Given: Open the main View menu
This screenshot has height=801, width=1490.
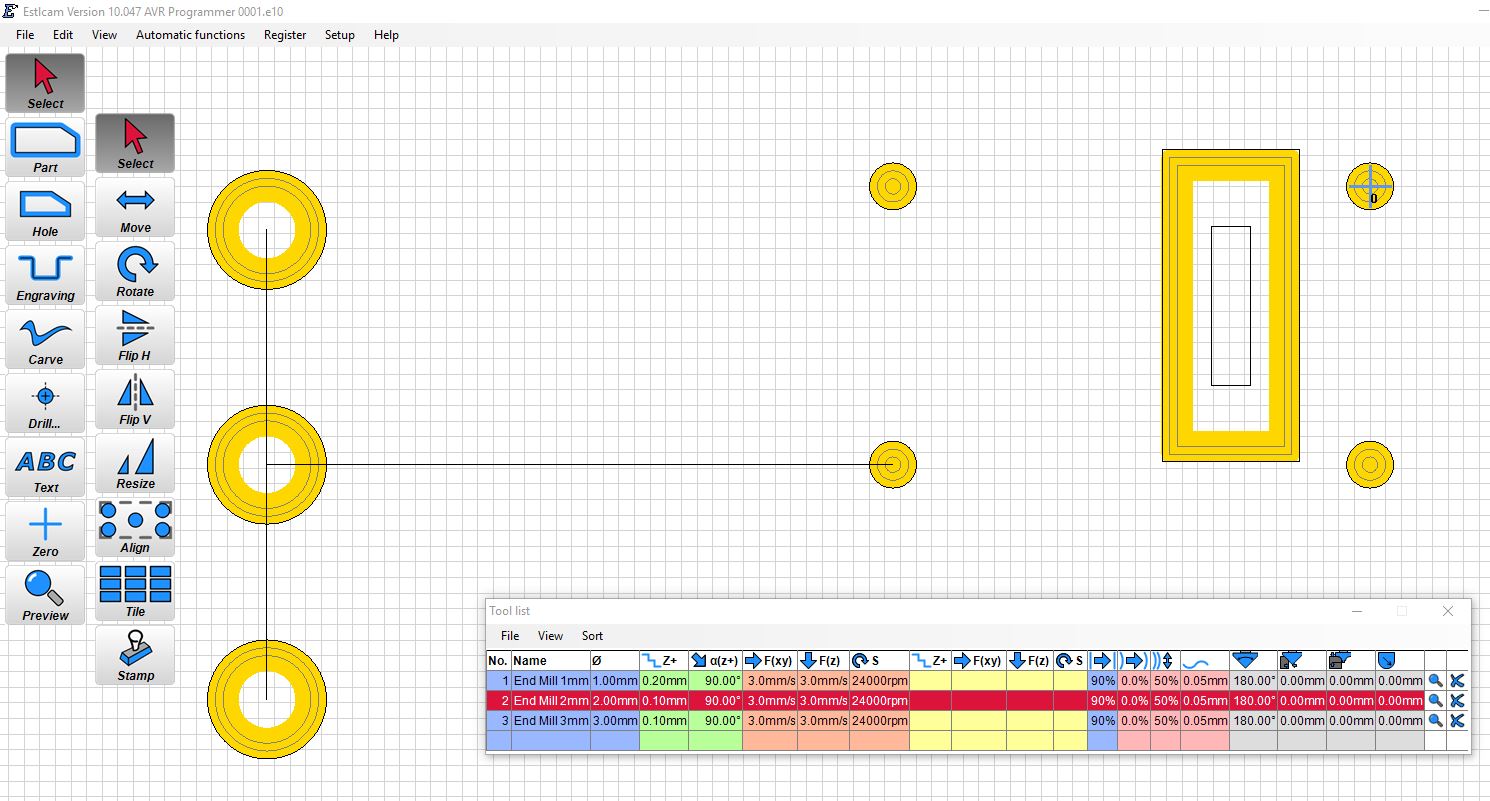Looking at the screenshot, I should pos(104,34).
